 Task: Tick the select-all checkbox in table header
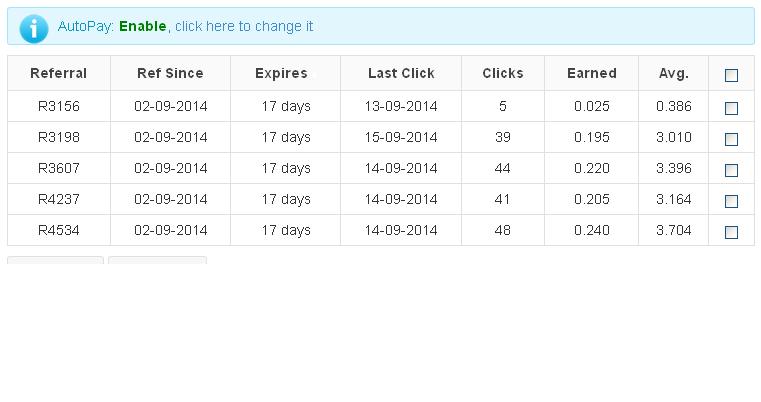tap(731, 75)
